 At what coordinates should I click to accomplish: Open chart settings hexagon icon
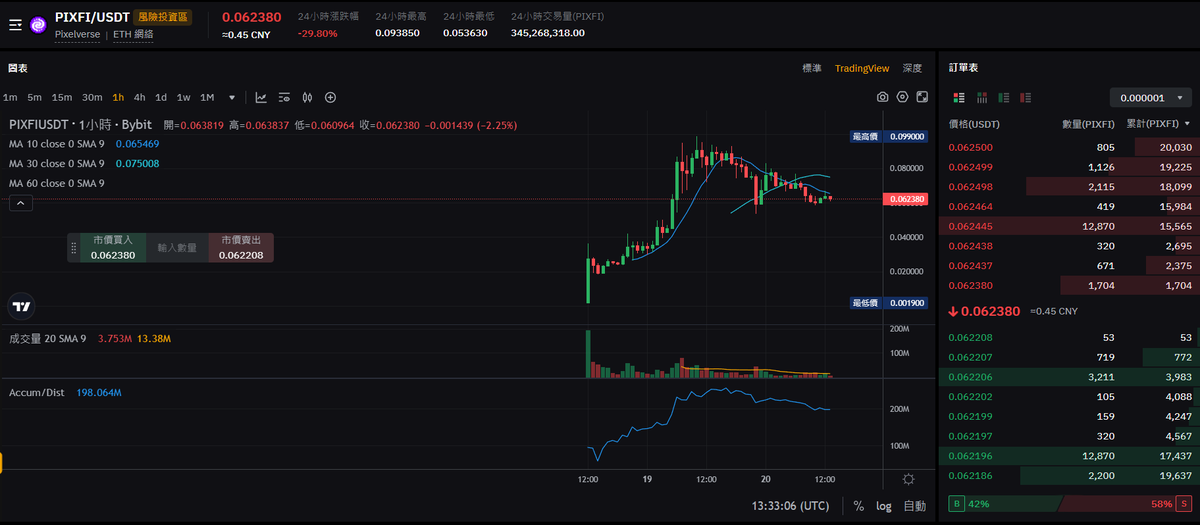pyautogui.click(x=902, y=97)
